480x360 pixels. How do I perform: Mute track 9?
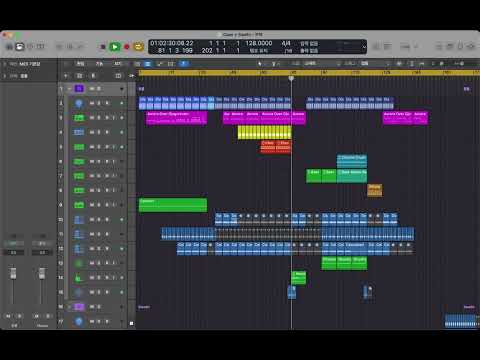[x=92, y=205]
